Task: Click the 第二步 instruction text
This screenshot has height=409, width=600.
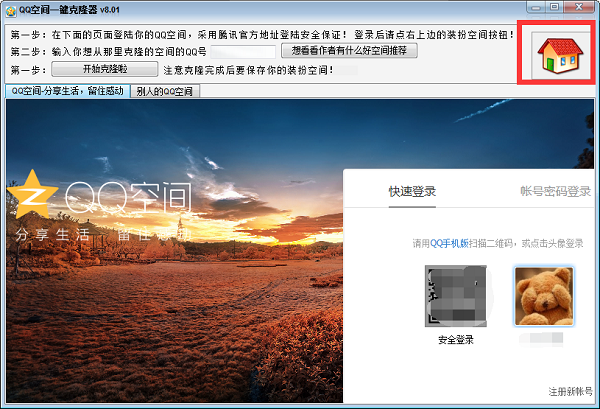Action: pos(108,51)
